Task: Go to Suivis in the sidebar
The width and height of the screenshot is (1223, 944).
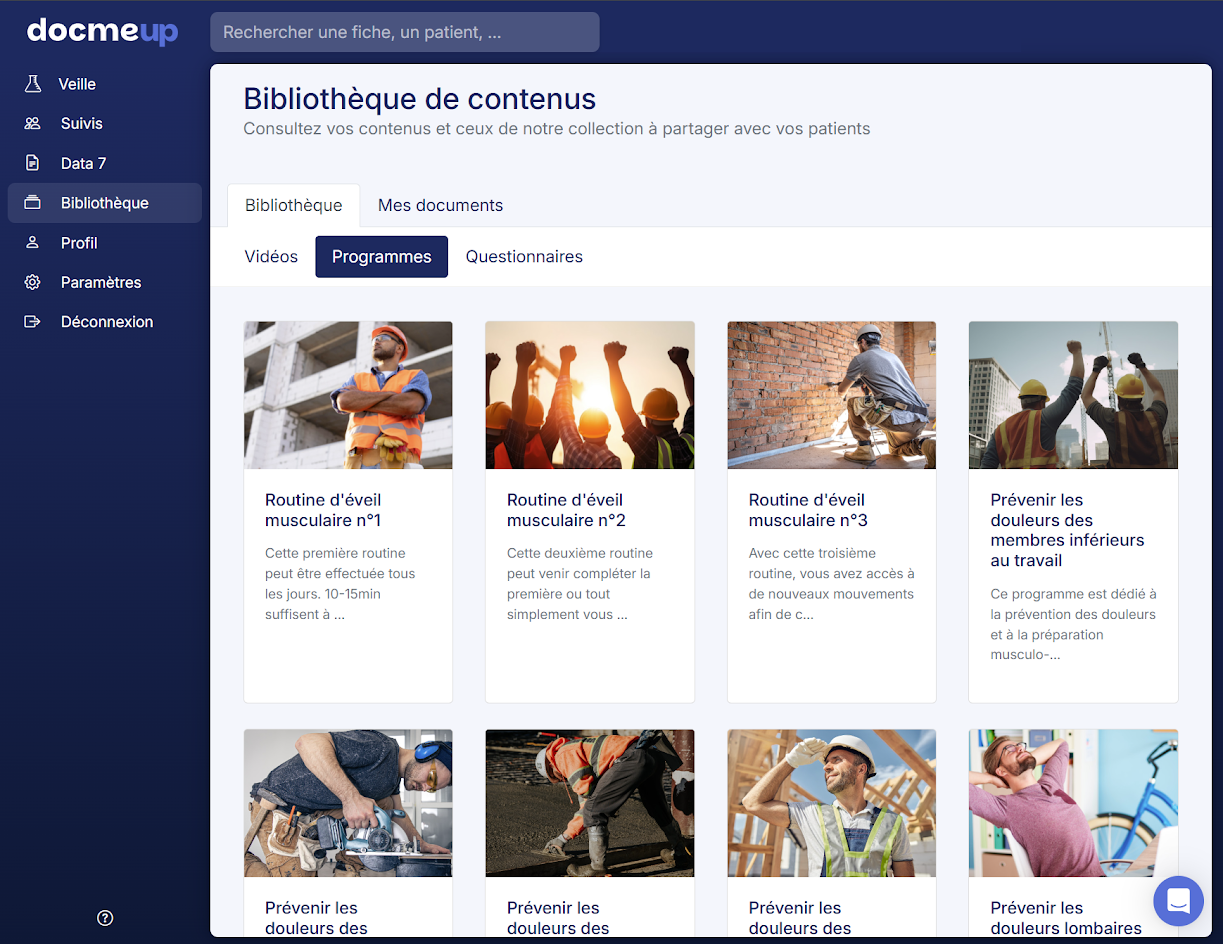Action: [x=105, y=124]
